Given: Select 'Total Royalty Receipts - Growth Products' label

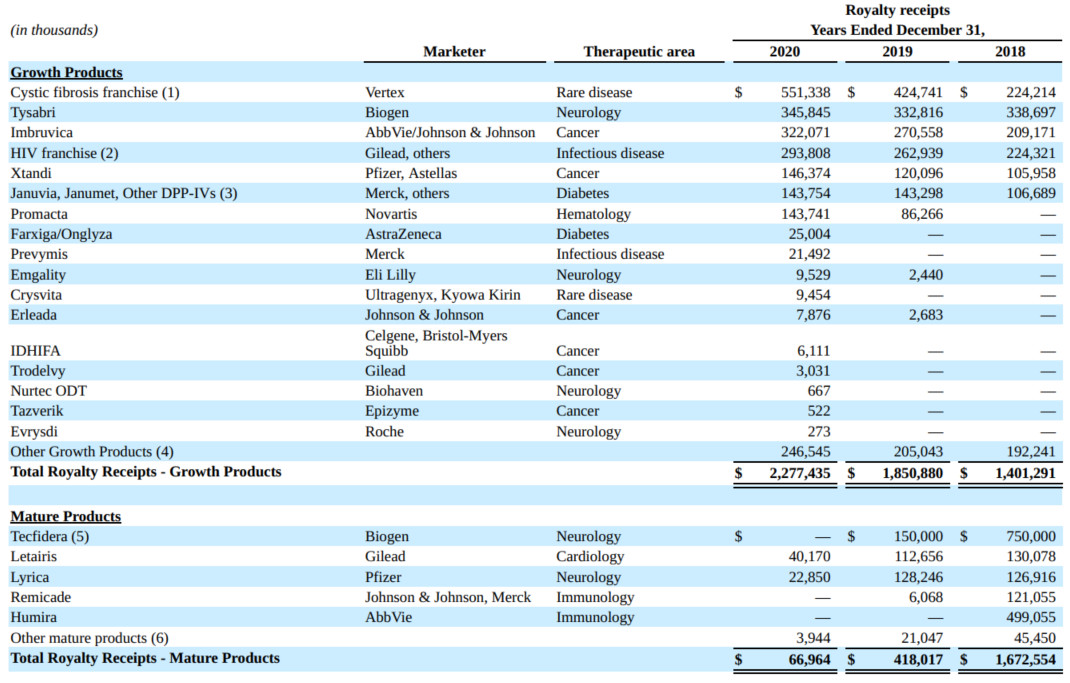Looking at the screenshot, I should pyautogui.click(x=145, y=472).
